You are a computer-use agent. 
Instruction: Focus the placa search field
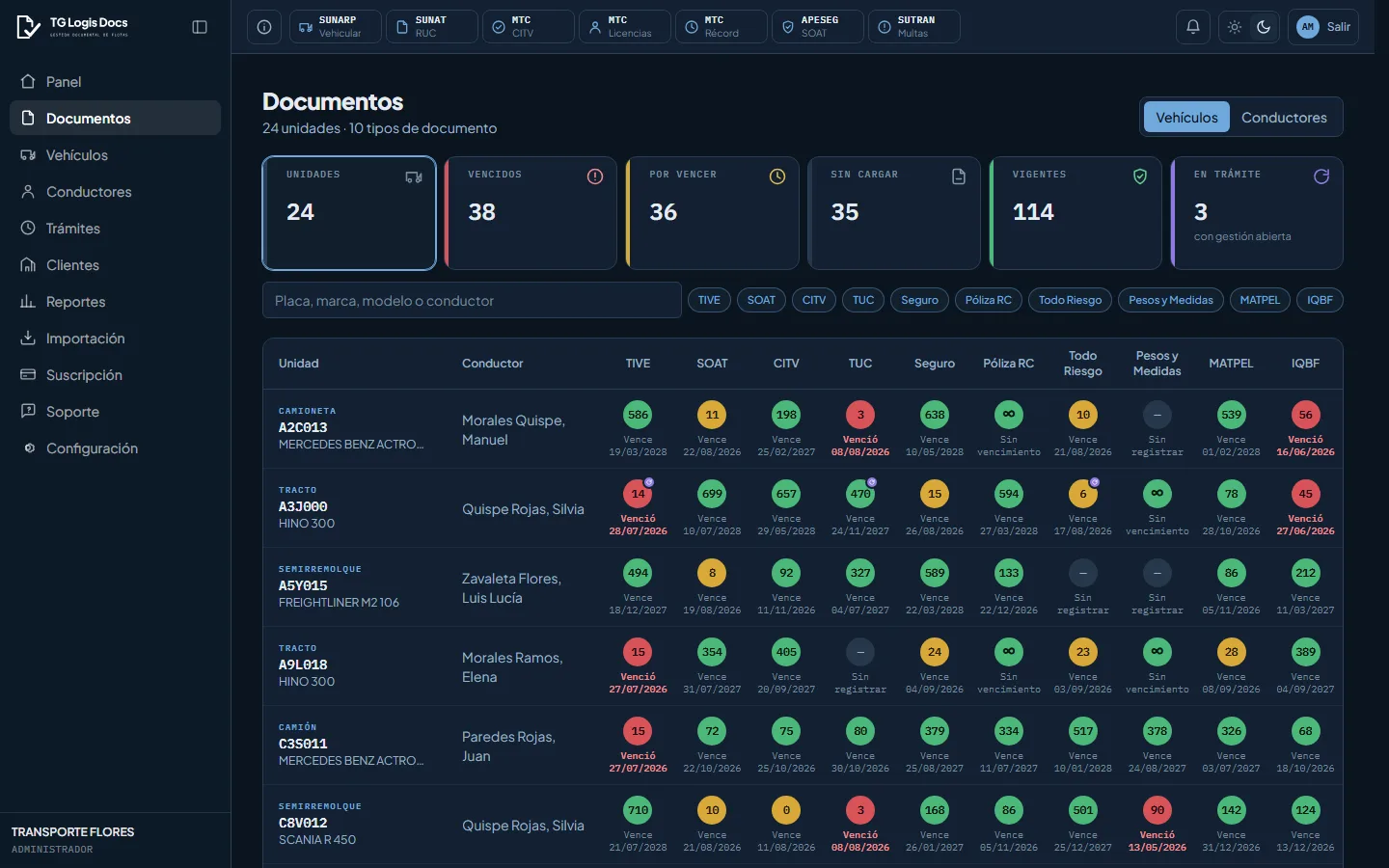point(472,300)
